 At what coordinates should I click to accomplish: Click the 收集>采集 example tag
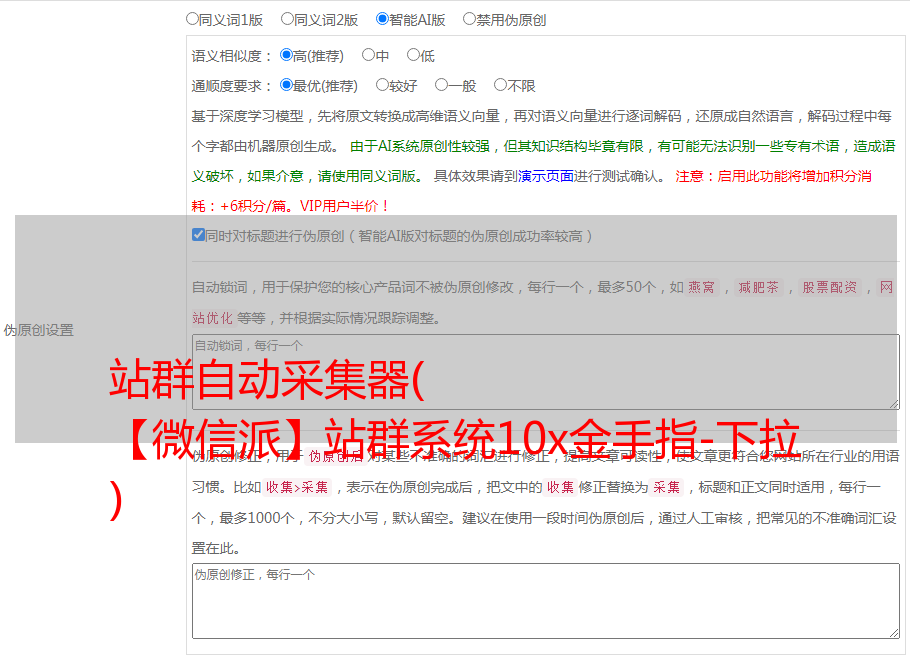point(297,487)
